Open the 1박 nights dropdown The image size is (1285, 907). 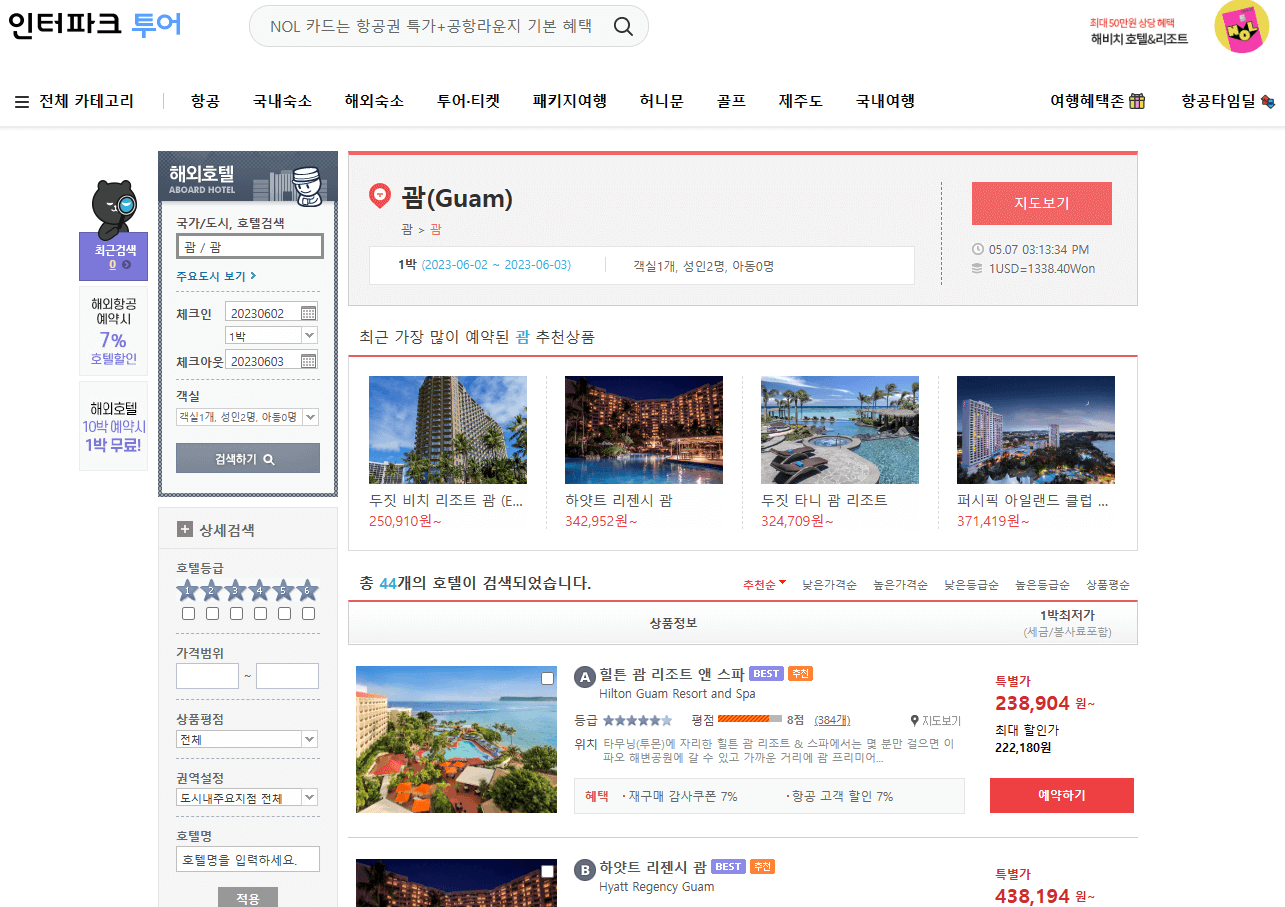coord(271,336)
